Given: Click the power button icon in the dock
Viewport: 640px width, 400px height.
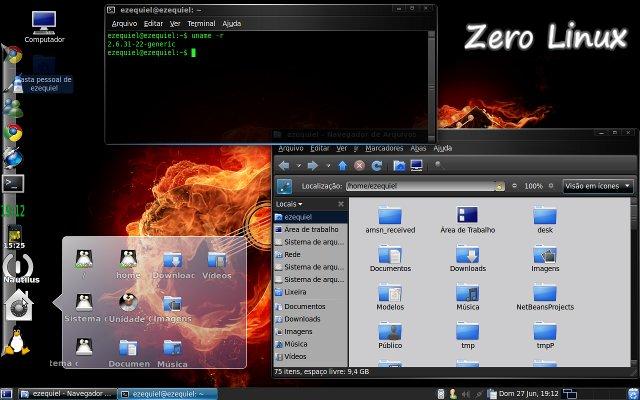Looking at the screenshot, I should coord(18,266).
